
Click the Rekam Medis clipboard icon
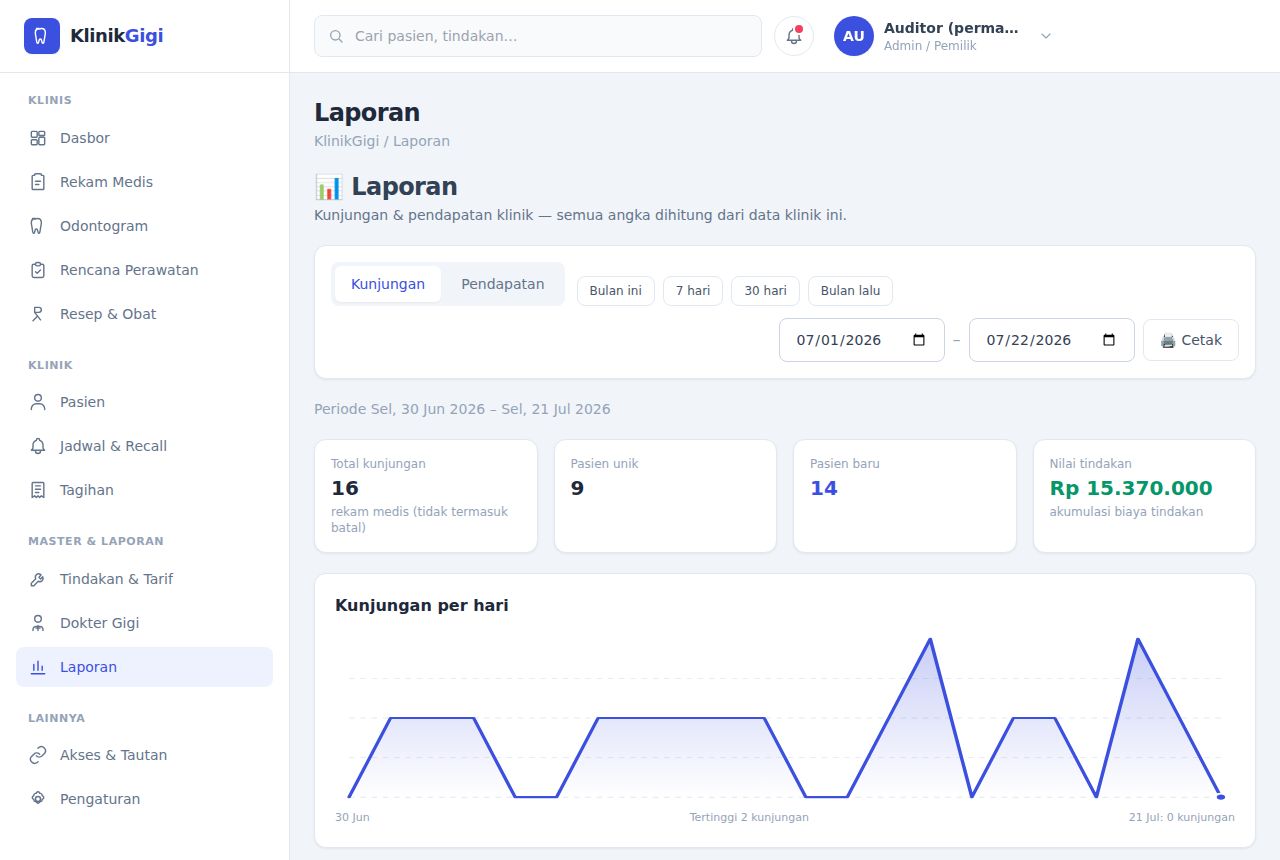[x=38, y=182]
